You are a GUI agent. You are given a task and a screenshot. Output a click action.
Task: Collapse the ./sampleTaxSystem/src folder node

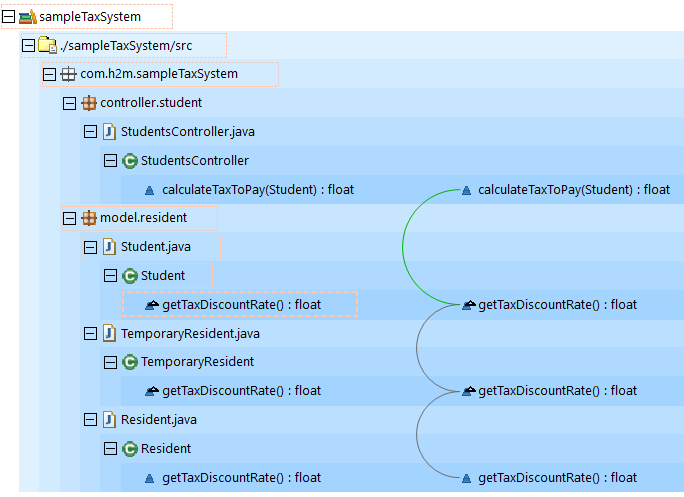point(28,45)
